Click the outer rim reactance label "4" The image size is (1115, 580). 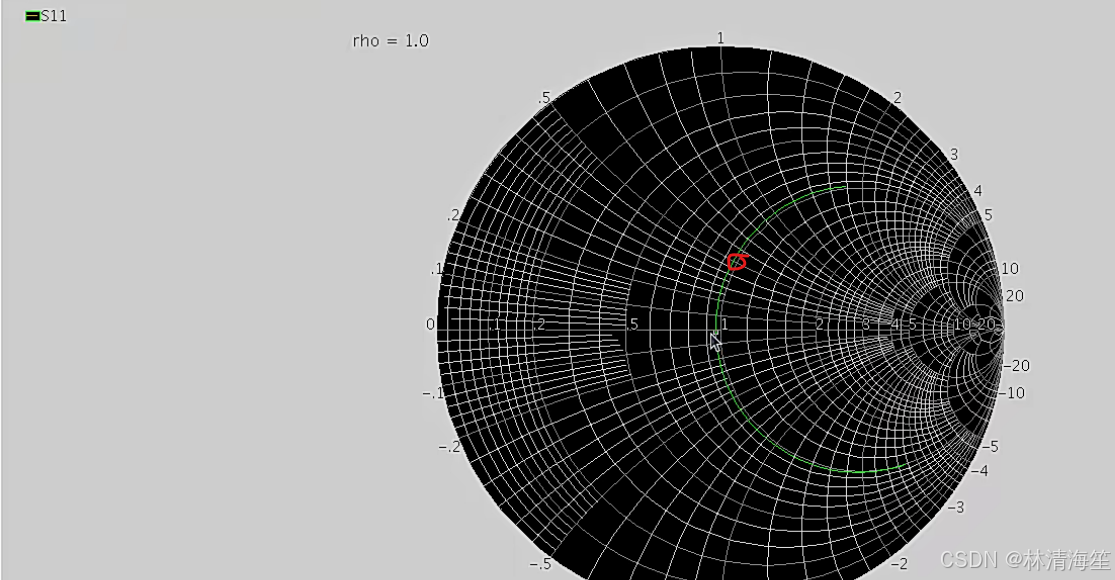[x=978, y=190]
